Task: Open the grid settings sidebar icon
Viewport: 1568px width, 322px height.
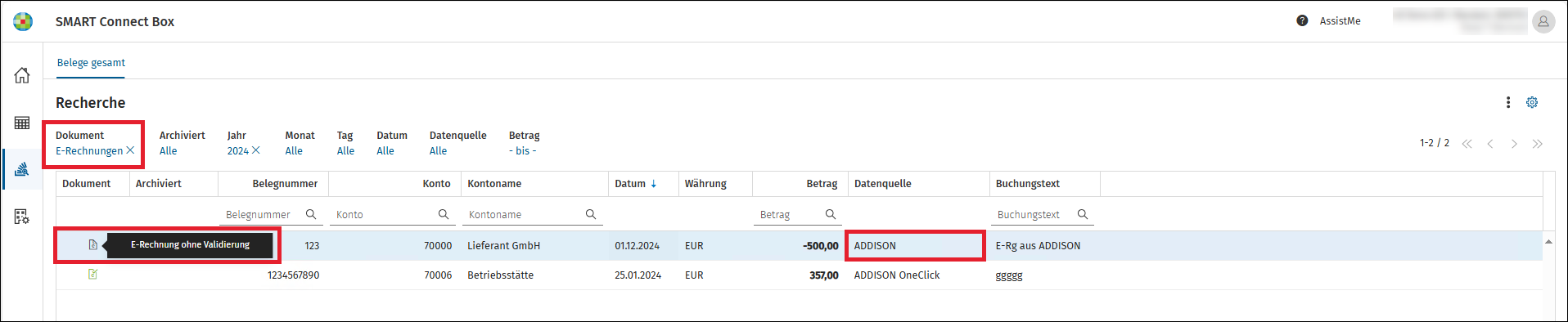Action: [x=22, y=217]
